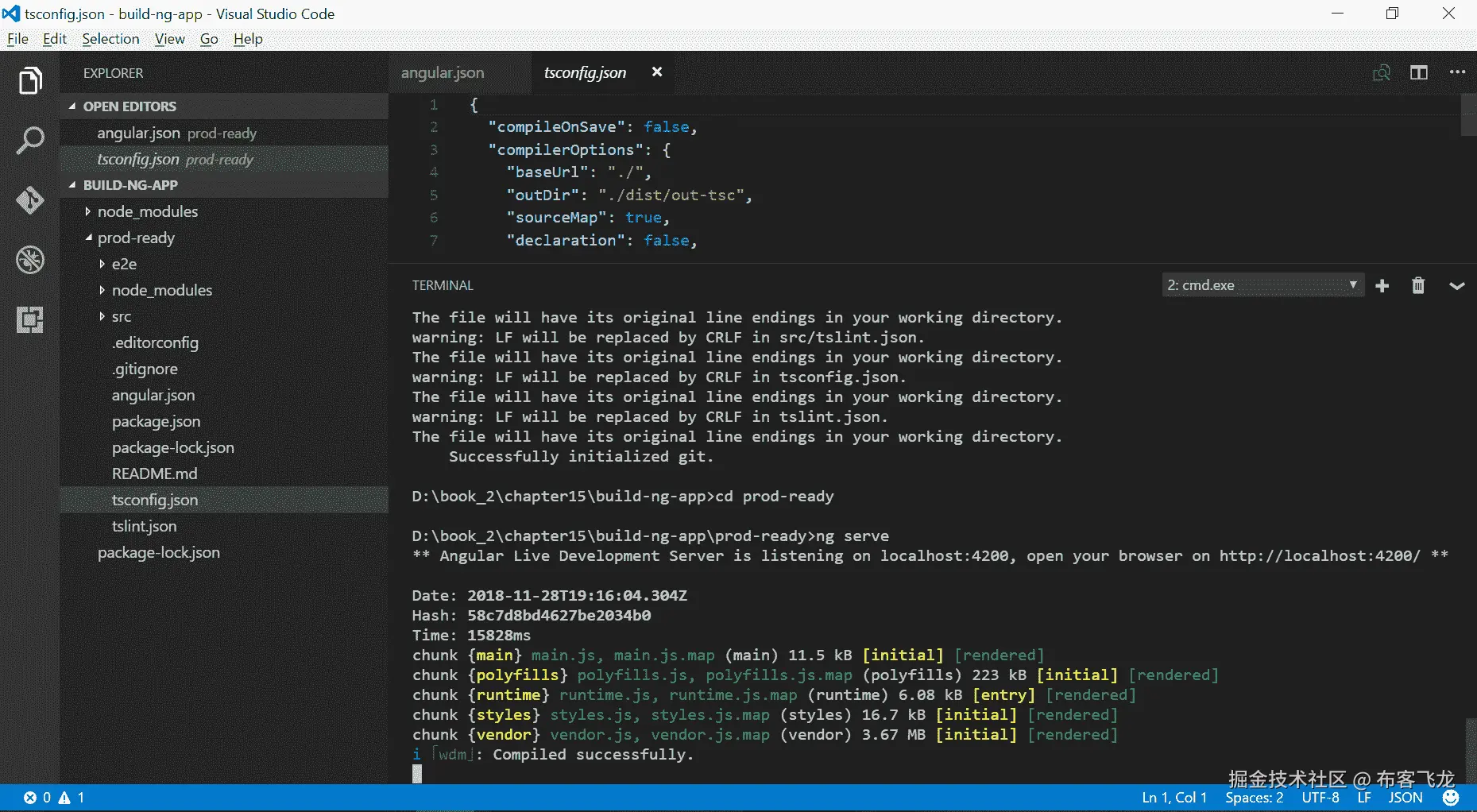
Task: Create a new terminal with the plus icon
Action: pyautogui.click(x=1382, y=285)
